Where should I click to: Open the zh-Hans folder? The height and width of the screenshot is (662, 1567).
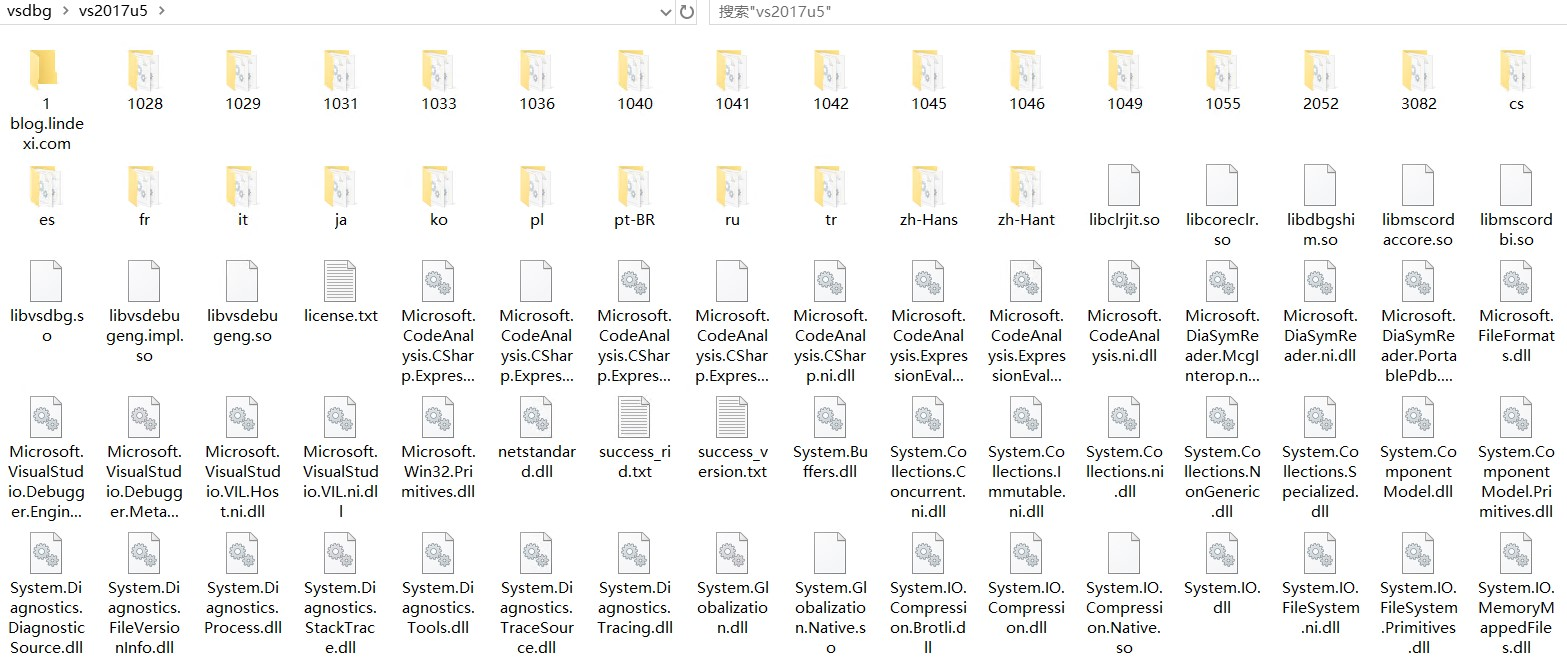point(929,196)
